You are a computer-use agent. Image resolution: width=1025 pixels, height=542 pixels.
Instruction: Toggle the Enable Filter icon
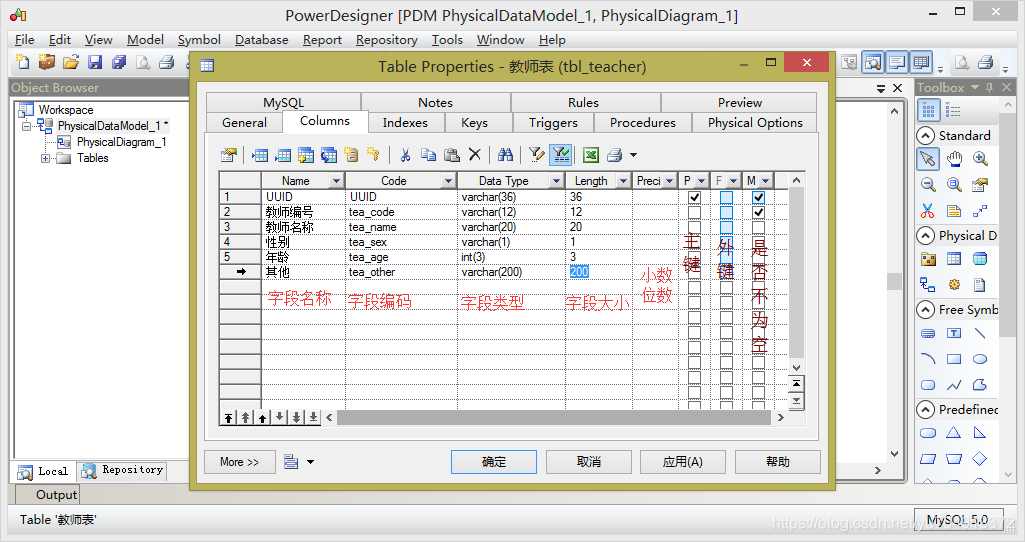561,155
